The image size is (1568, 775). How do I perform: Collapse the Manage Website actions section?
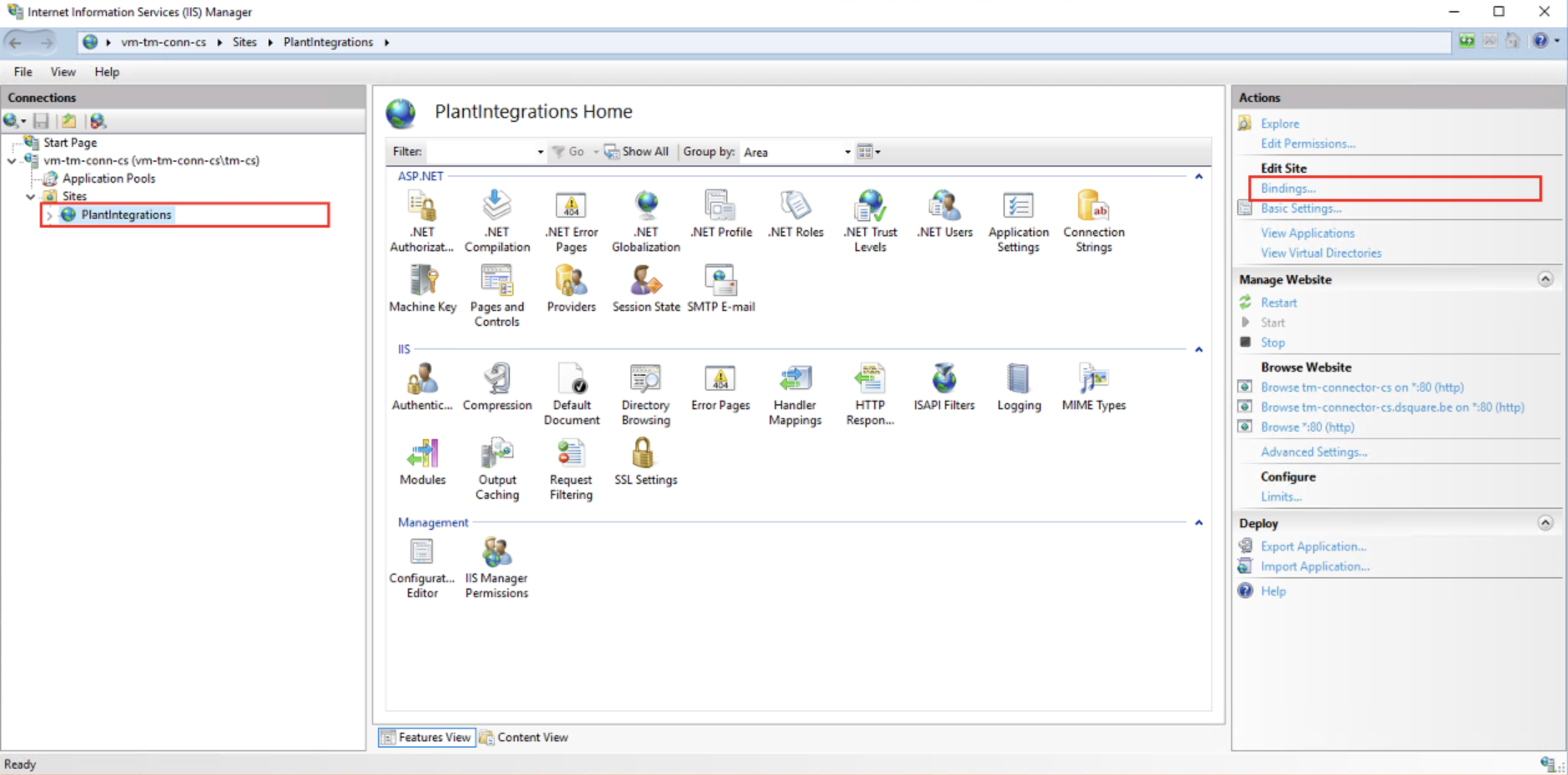tap(1545, 279)
